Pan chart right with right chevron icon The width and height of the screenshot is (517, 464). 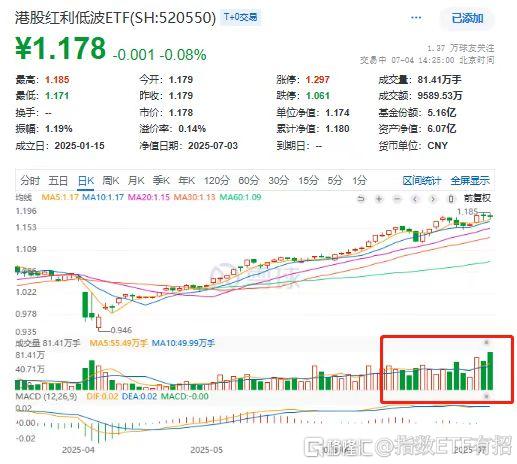pos(433,199)
